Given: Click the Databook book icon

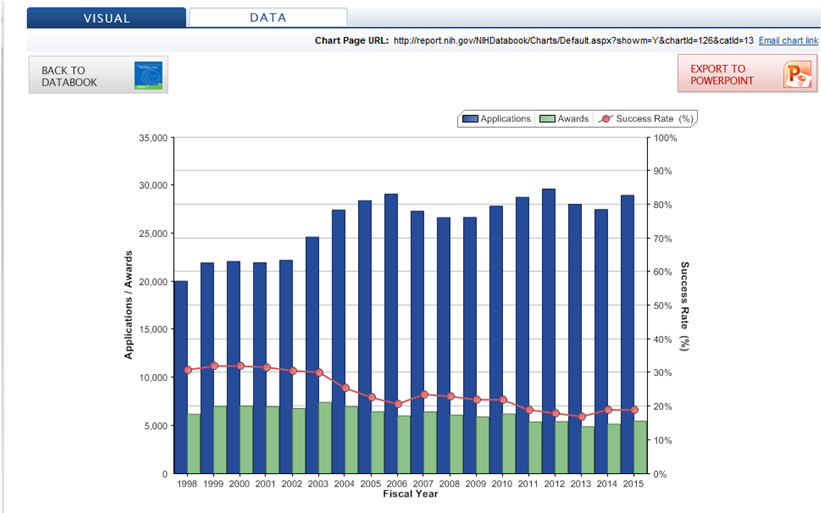Looking at the screenshot, I should tap(147, 76).
